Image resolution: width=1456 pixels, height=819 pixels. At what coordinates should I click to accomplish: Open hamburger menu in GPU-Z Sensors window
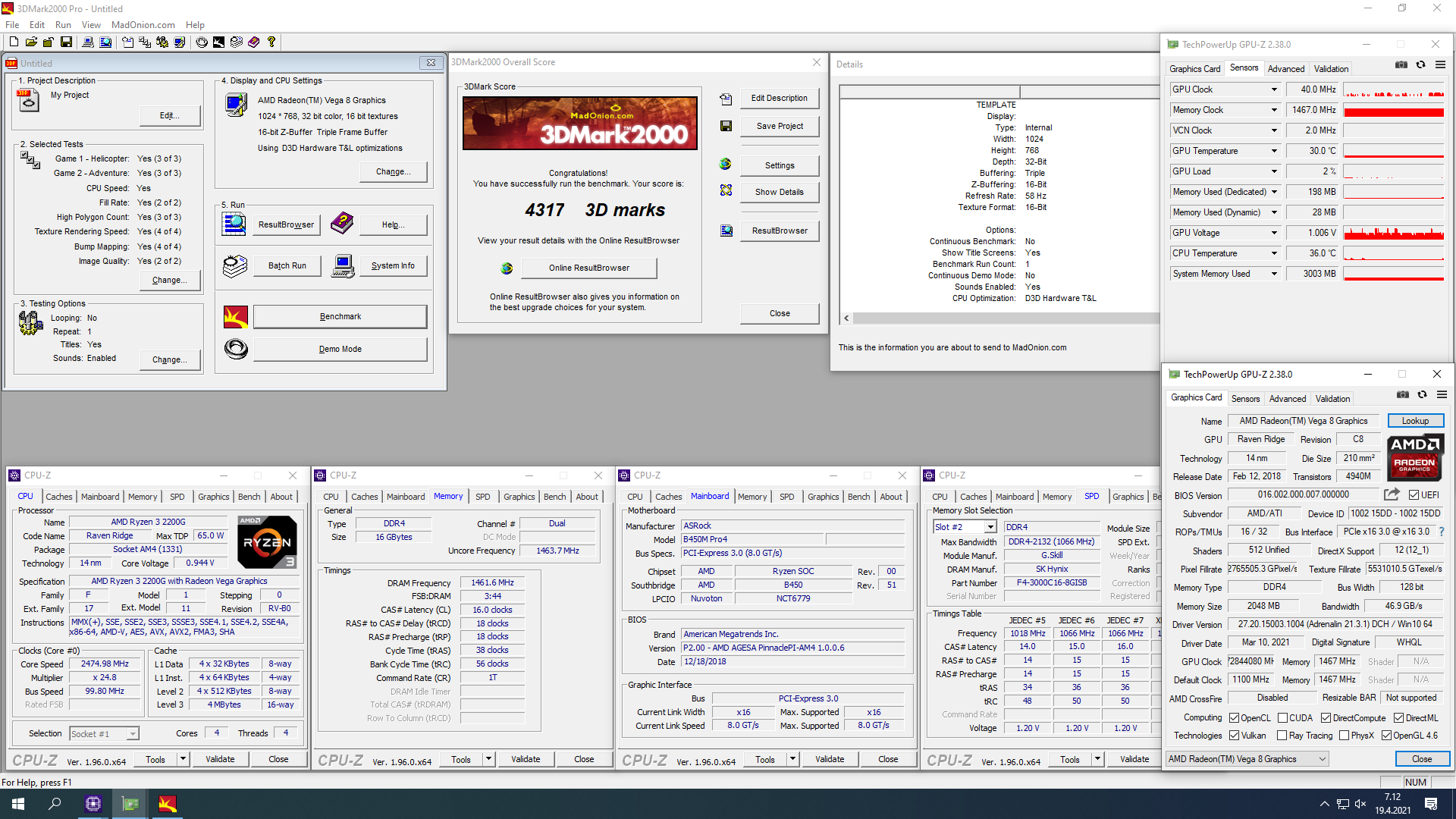1441,65
